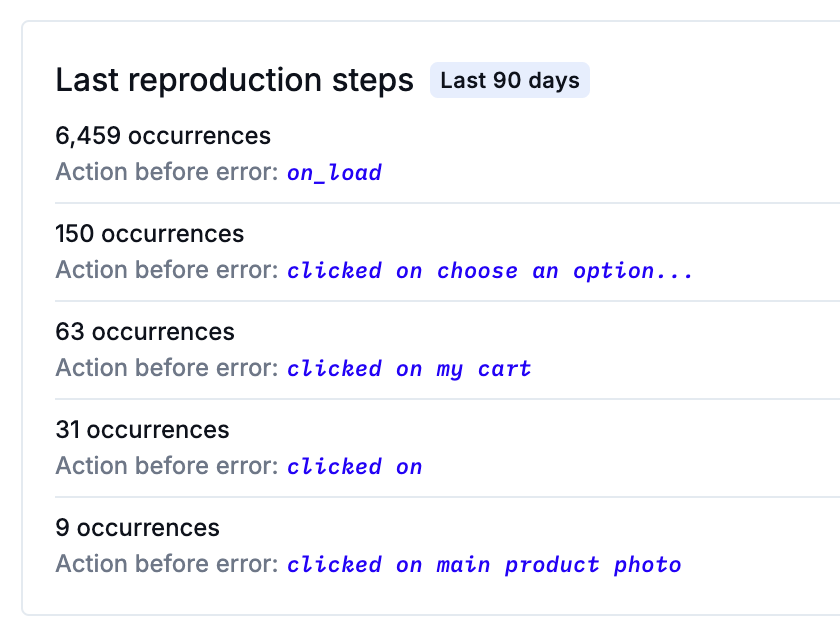Click "Action before error:" label beside on_load

tap(167, 173)
